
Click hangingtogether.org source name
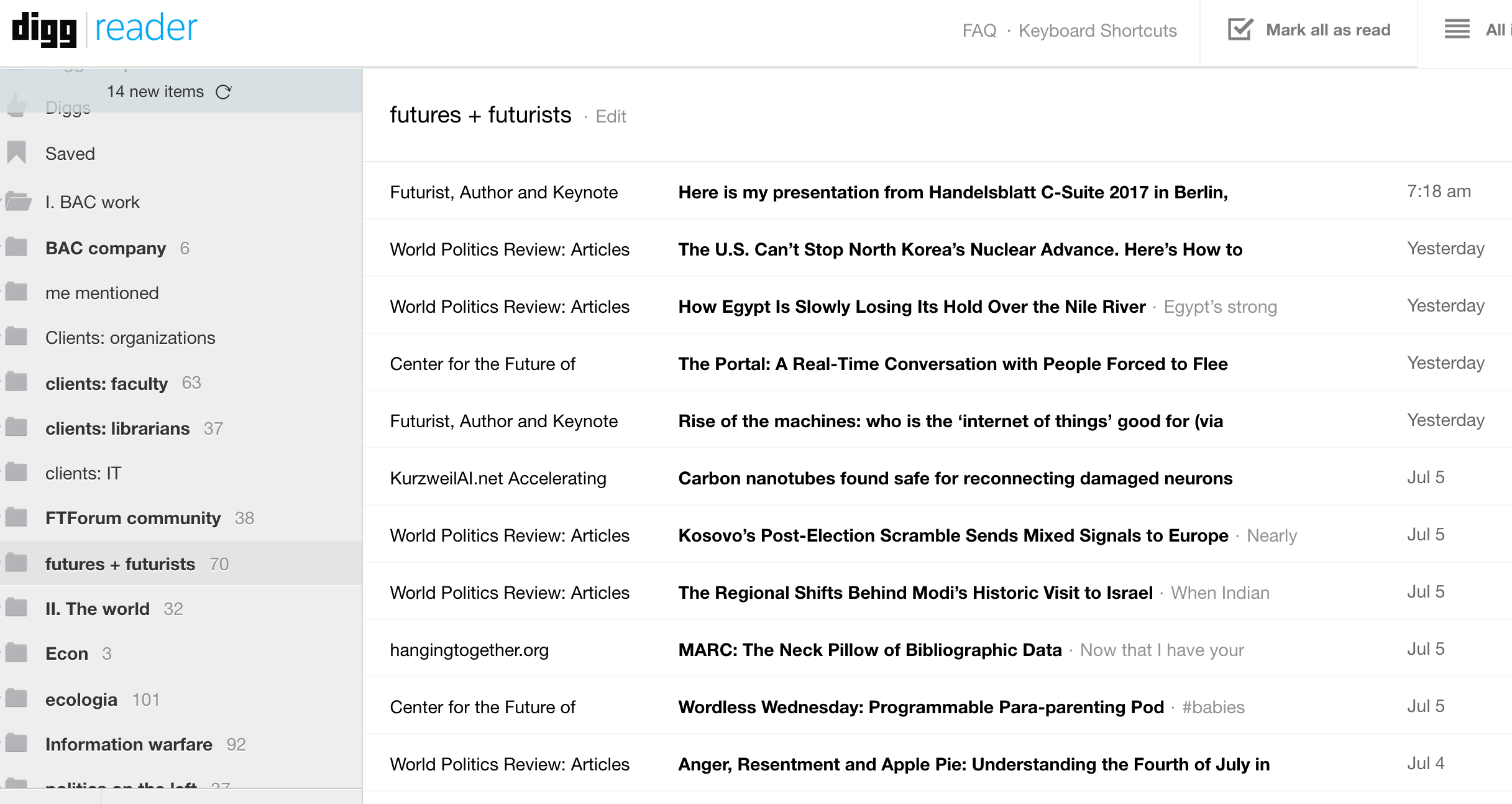[x=469, y=650]
